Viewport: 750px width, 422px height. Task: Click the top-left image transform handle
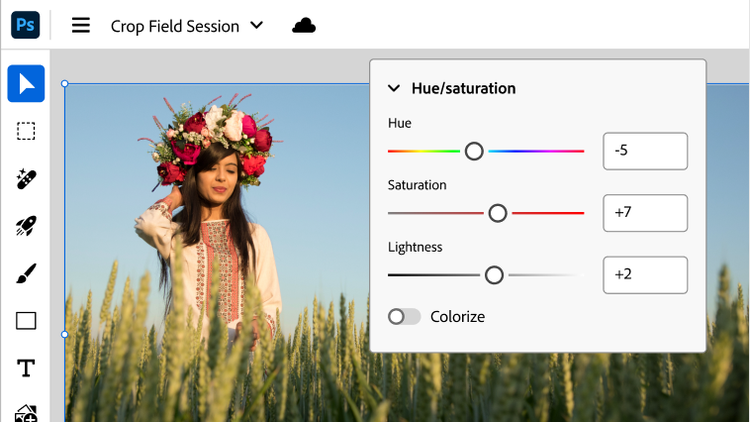65,84
